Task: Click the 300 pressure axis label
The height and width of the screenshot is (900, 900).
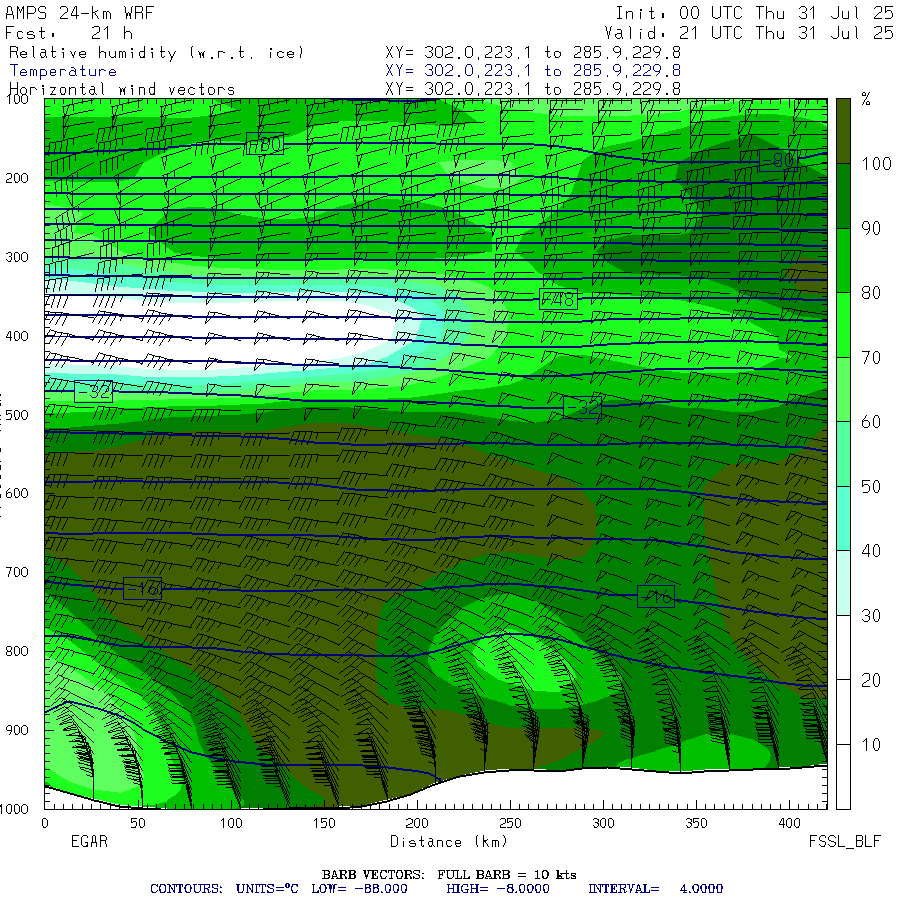Action: tap(17, 257)
